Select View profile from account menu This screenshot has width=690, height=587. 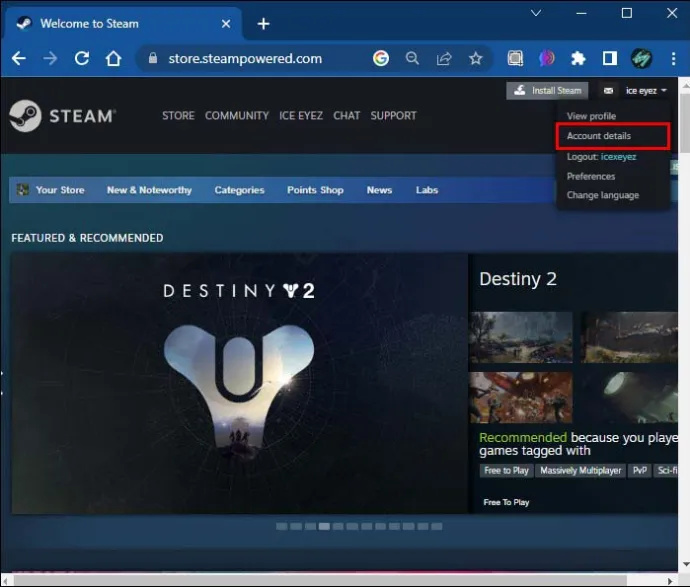591,116
